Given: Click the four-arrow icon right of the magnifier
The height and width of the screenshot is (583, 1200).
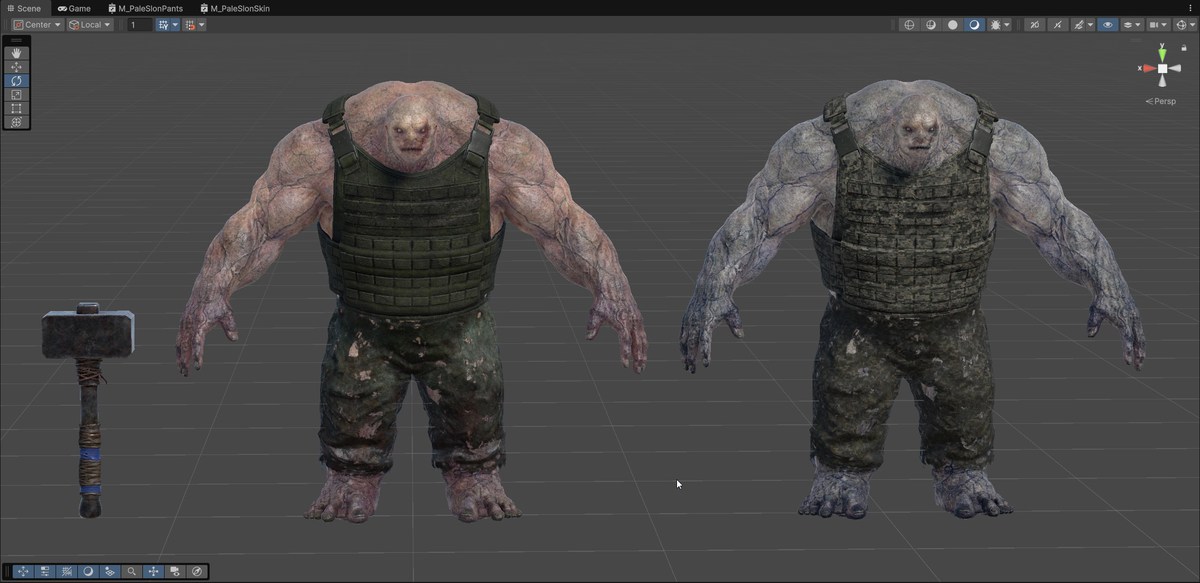Looking at the screenshot, I should pyautogui.click(x=153, y=572).
